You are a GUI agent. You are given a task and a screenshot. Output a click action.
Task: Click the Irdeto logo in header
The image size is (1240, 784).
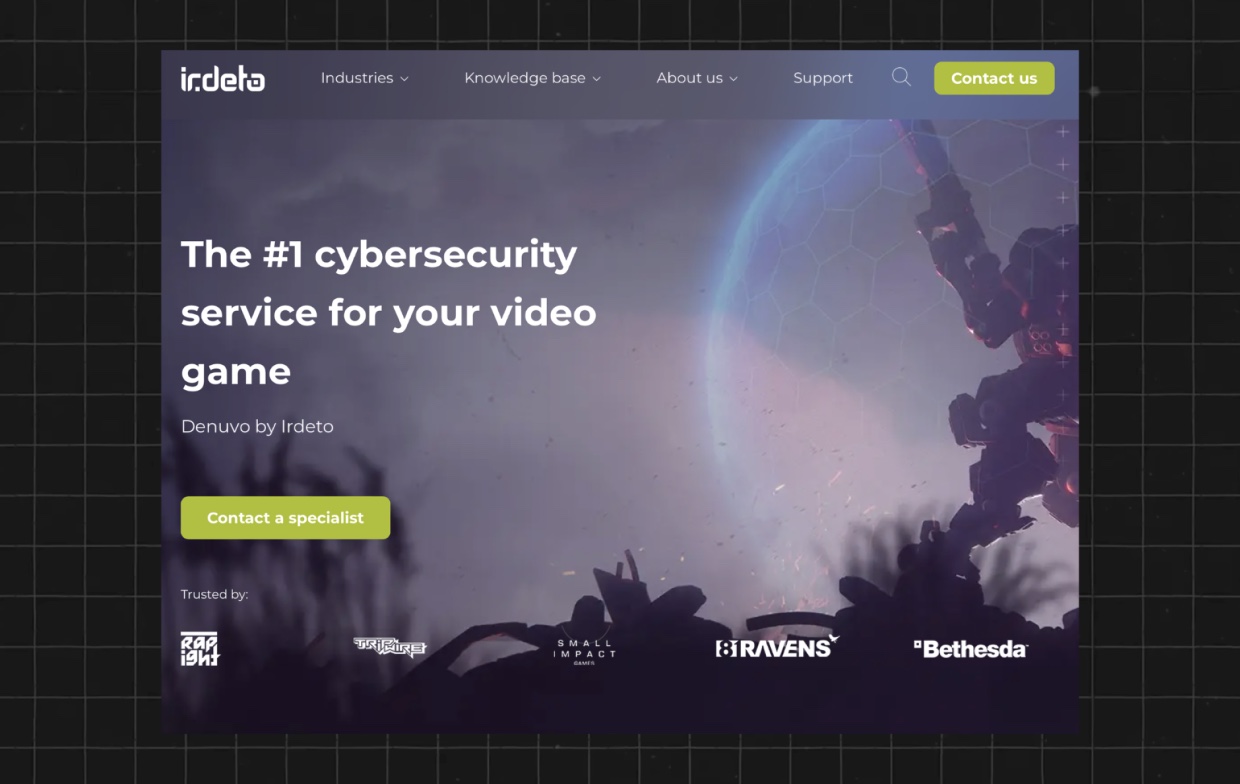(222, 79)
